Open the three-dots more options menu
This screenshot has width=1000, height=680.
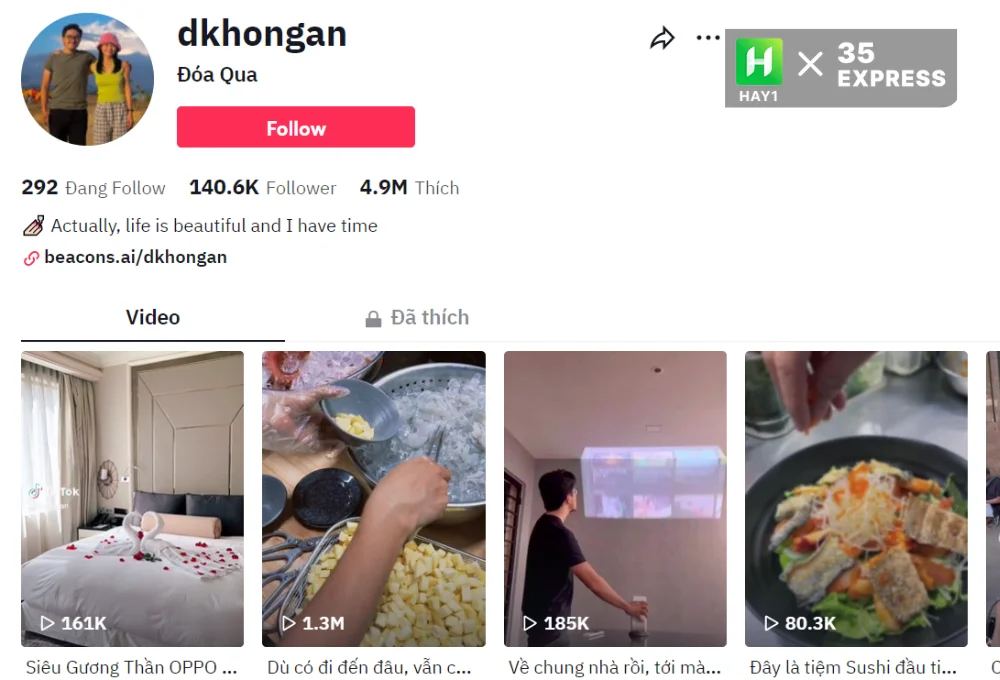coord(708,38)
